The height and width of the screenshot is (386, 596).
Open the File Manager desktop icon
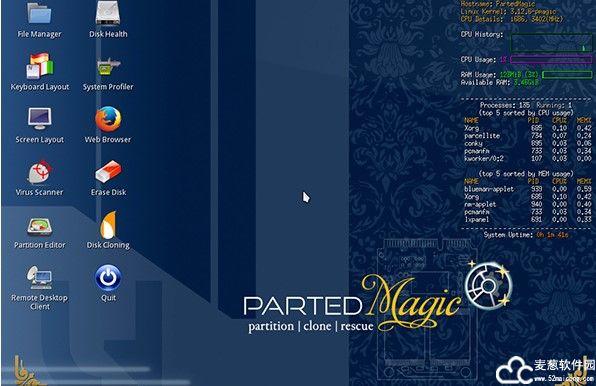[39, 19]
